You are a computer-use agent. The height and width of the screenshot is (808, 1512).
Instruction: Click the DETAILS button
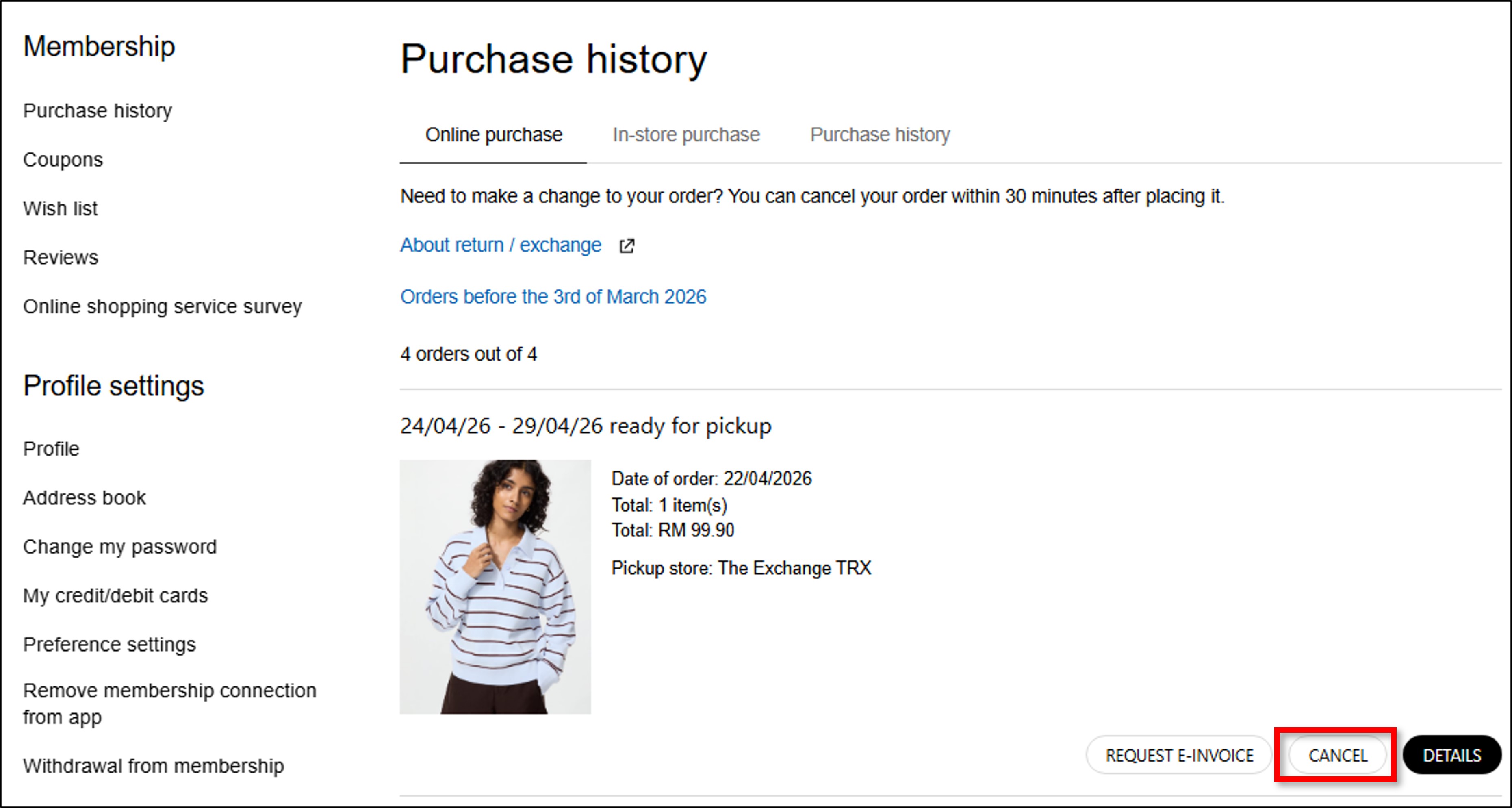1451,755
